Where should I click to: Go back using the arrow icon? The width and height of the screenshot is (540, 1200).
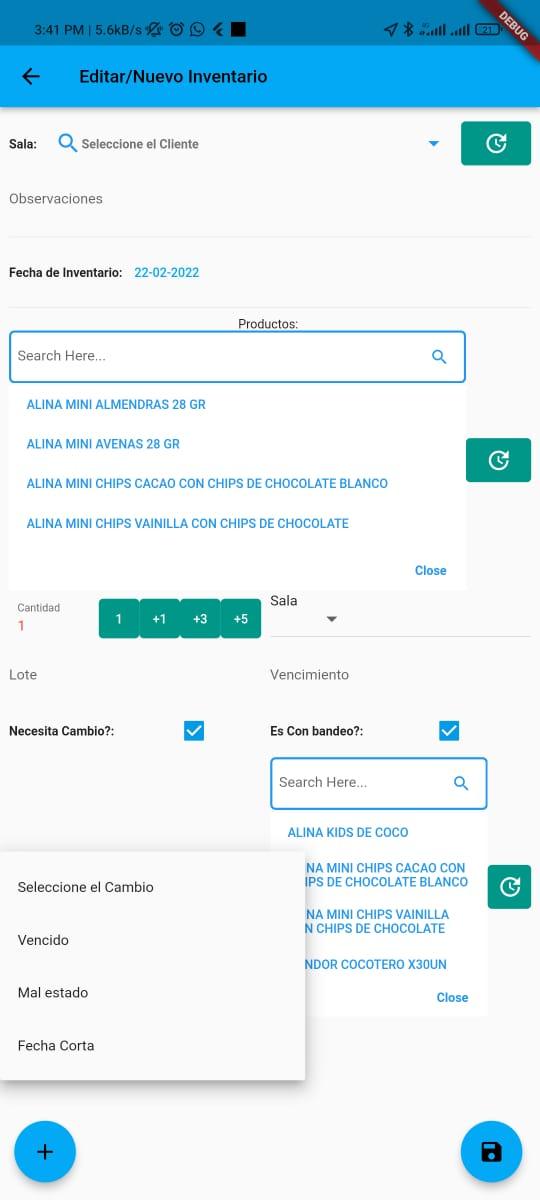point(31,76)
